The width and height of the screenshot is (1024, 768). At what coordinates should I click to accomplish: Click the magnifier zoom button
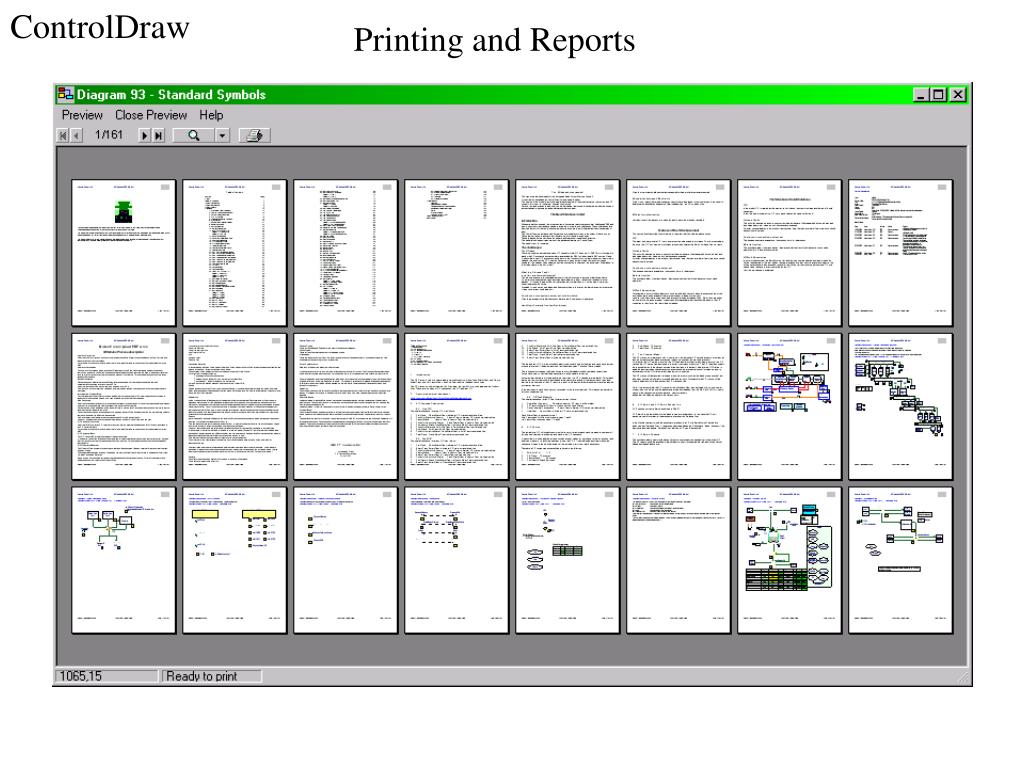[x=194, y=135]
